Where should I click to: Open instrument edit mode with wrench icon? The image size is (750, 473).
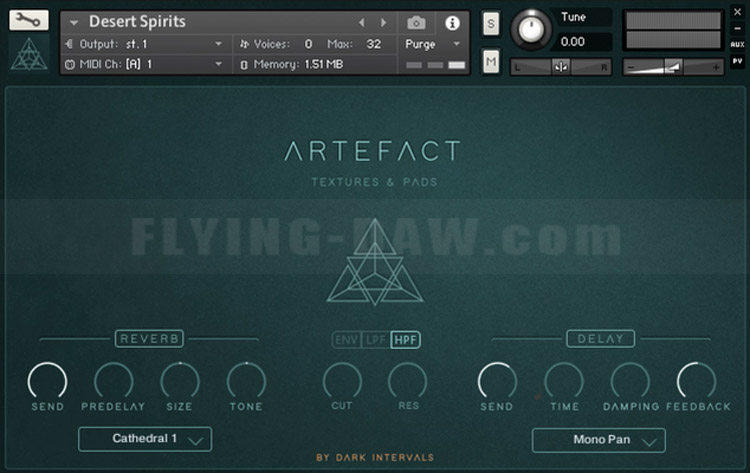pos(29,20)
